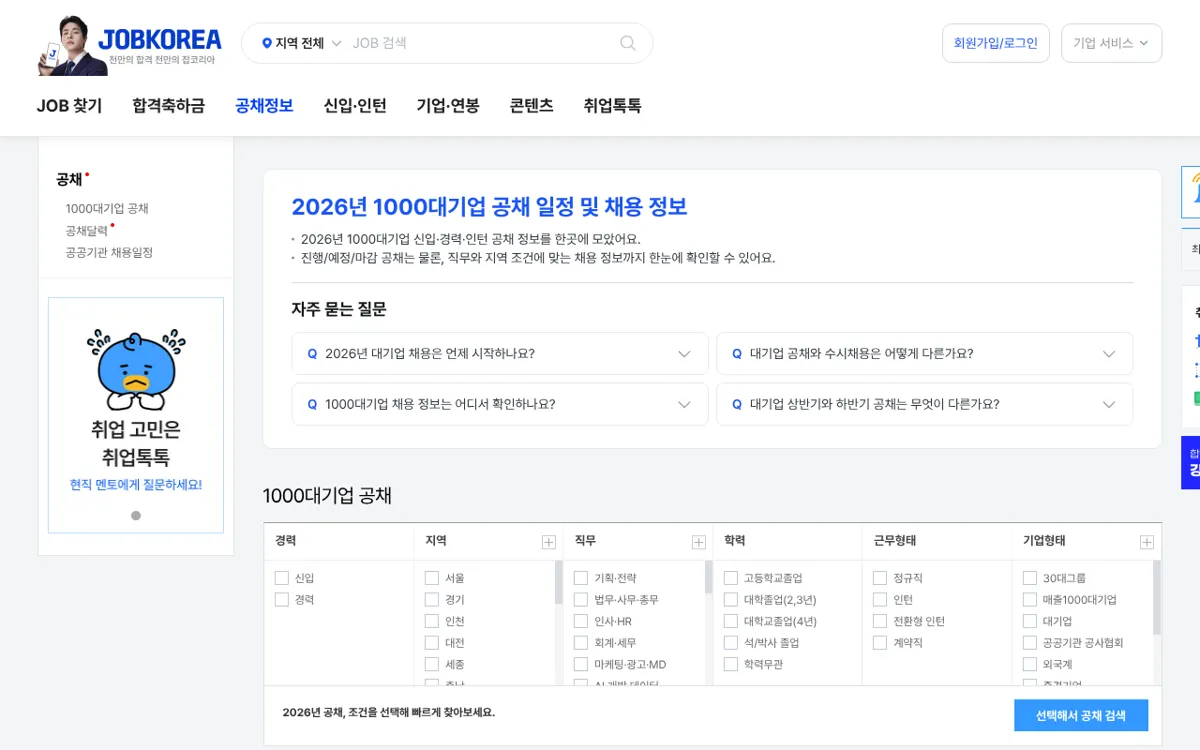Screen dimensions: 1200x750
Task: Open the 지역 전체 region dropdown
Action: 301,43
